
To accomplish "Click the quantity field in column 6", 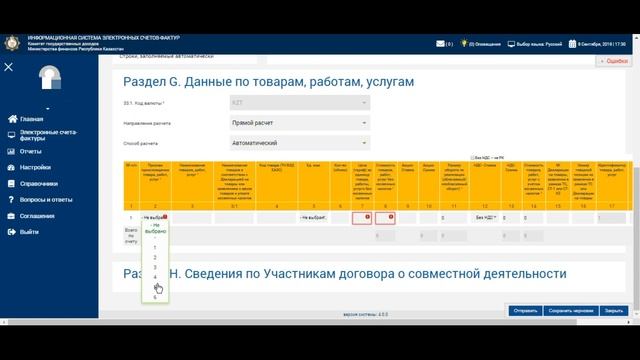I will point(340,218).
